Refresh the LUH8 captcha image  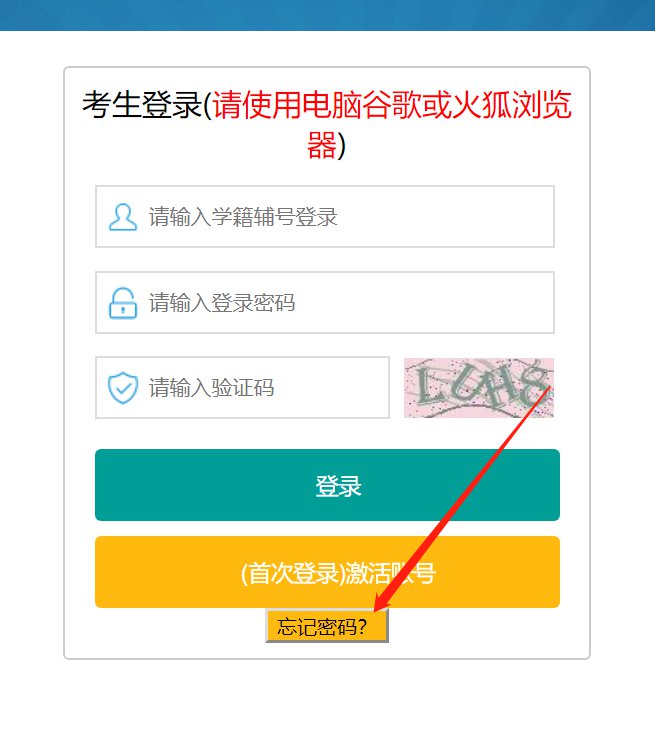coord(479,388)
